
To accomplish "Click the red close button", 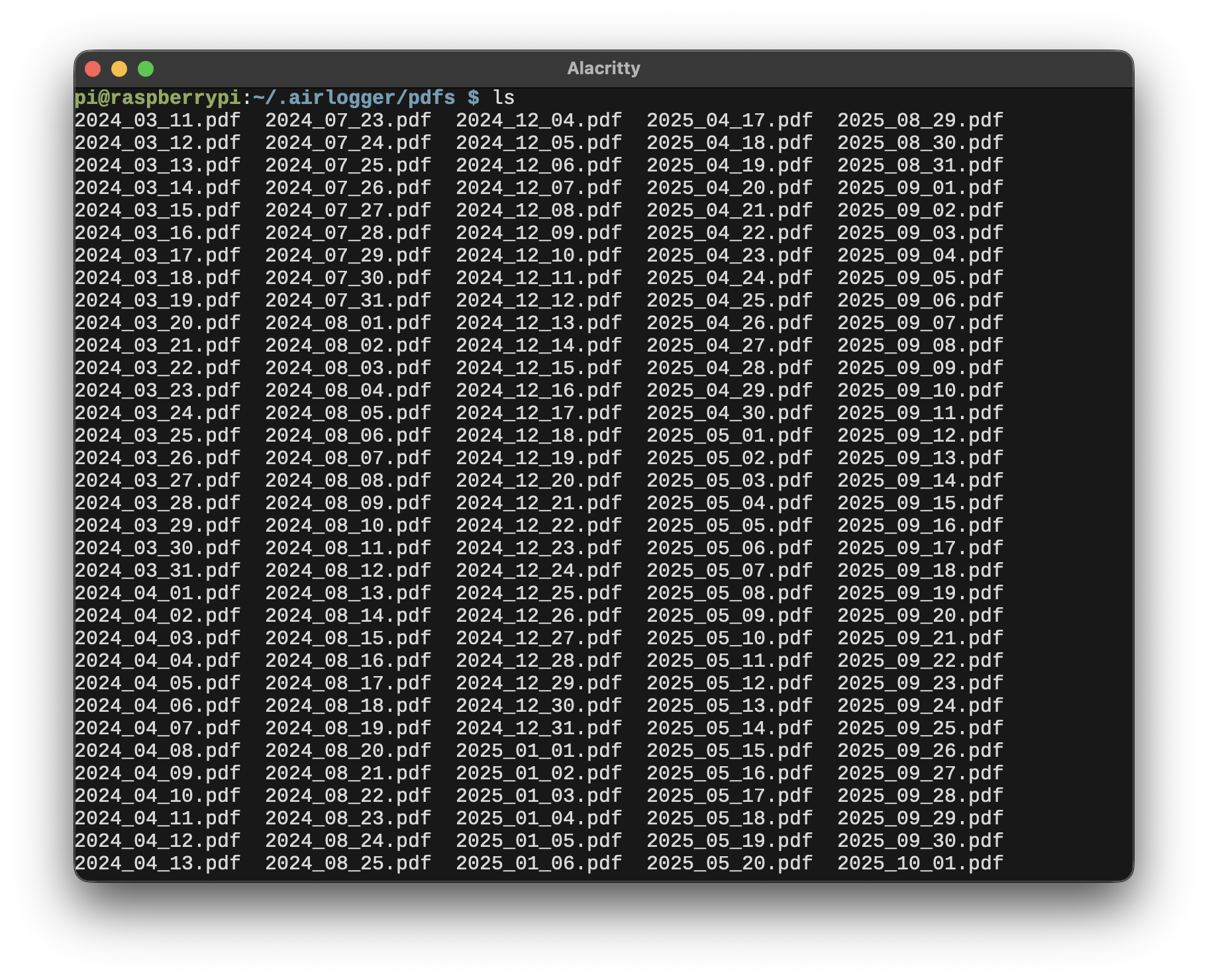I will pyautogui.click(x=95, y=68).
